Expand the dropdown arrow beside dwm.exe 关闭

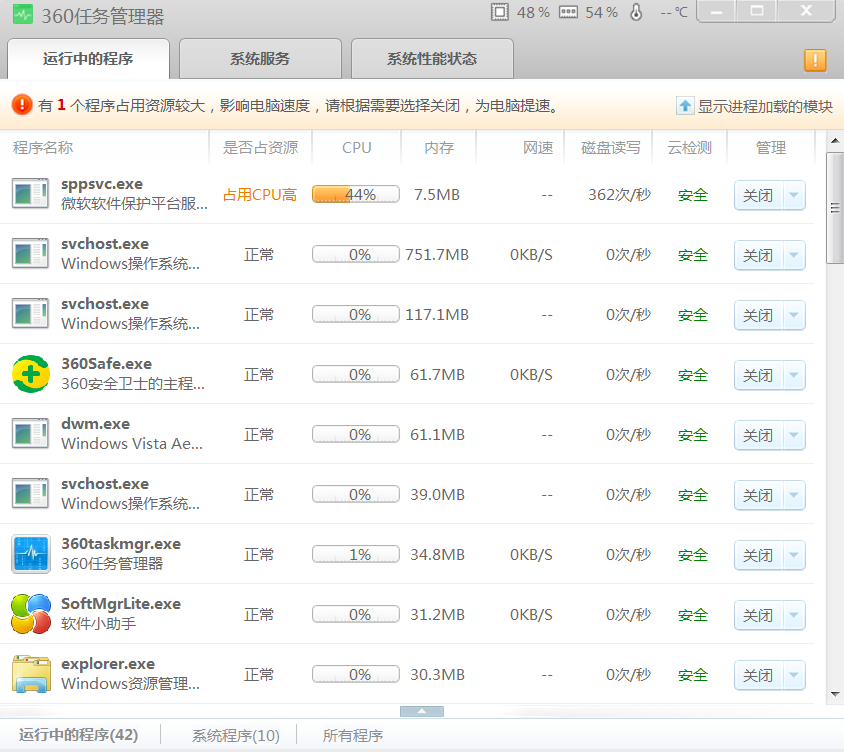pos(794,435)
